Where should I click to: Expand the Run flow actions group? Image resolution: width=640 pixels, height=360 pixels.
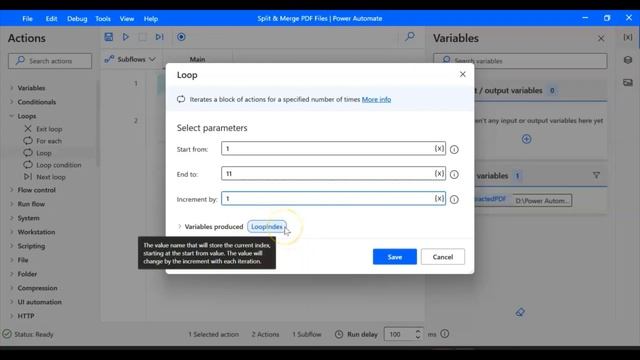click(11, 204)
